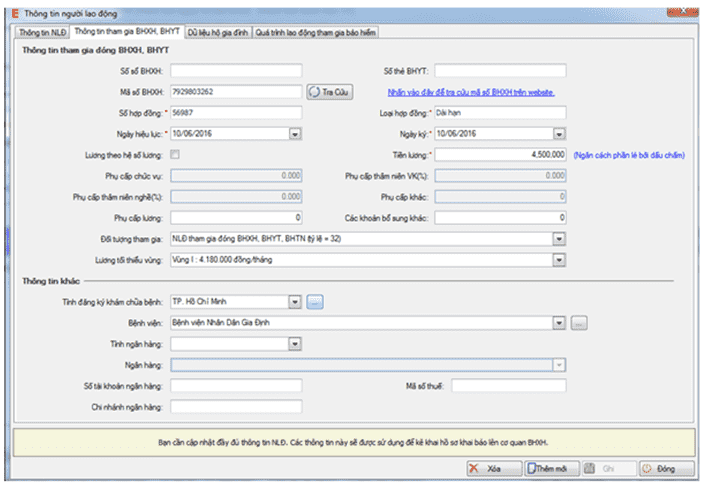Image resolution: width=705 pixels, height=485 pixels.
Task: Click the Mã số thuế input field
Action: pos(508,386)
